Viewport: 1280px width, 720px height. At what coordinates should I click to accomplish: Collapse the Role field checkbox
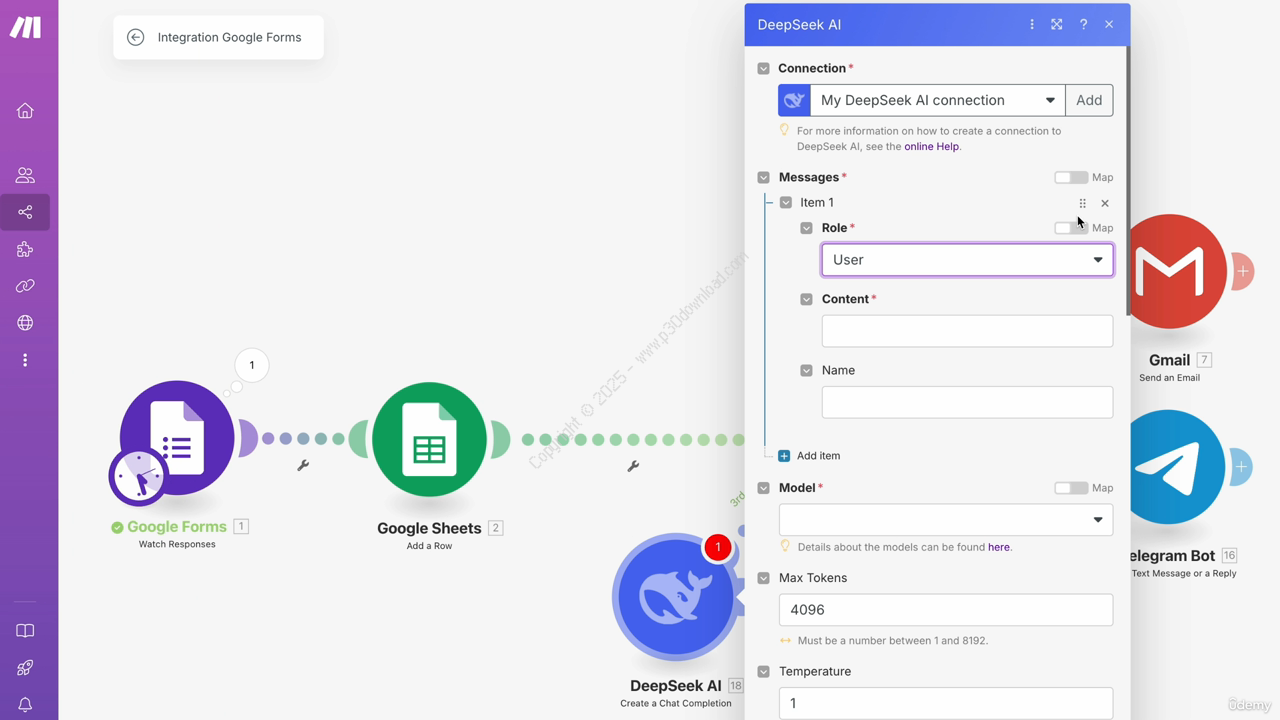pos(807,228)
